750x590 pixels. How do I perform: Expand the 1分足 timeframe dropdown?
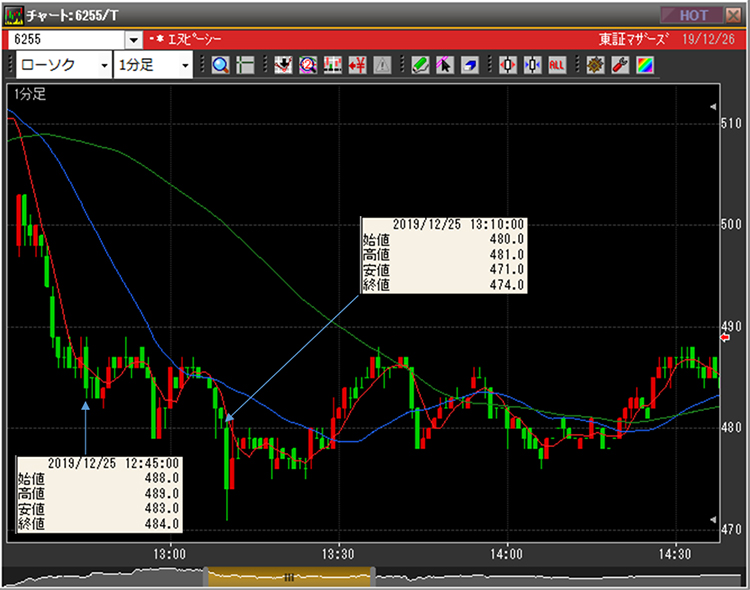tap(185, 65)
